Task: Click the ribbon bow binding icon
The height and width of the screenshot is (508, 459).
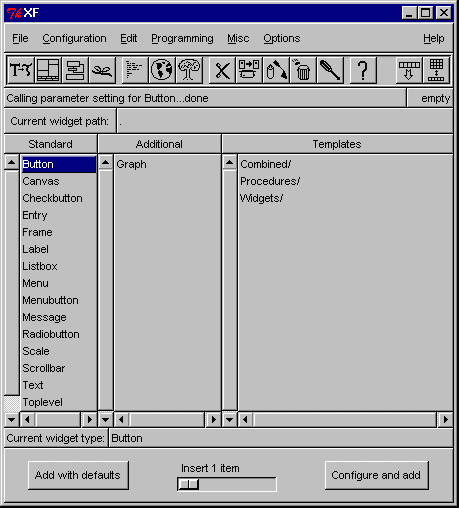Action: [102, 70]
